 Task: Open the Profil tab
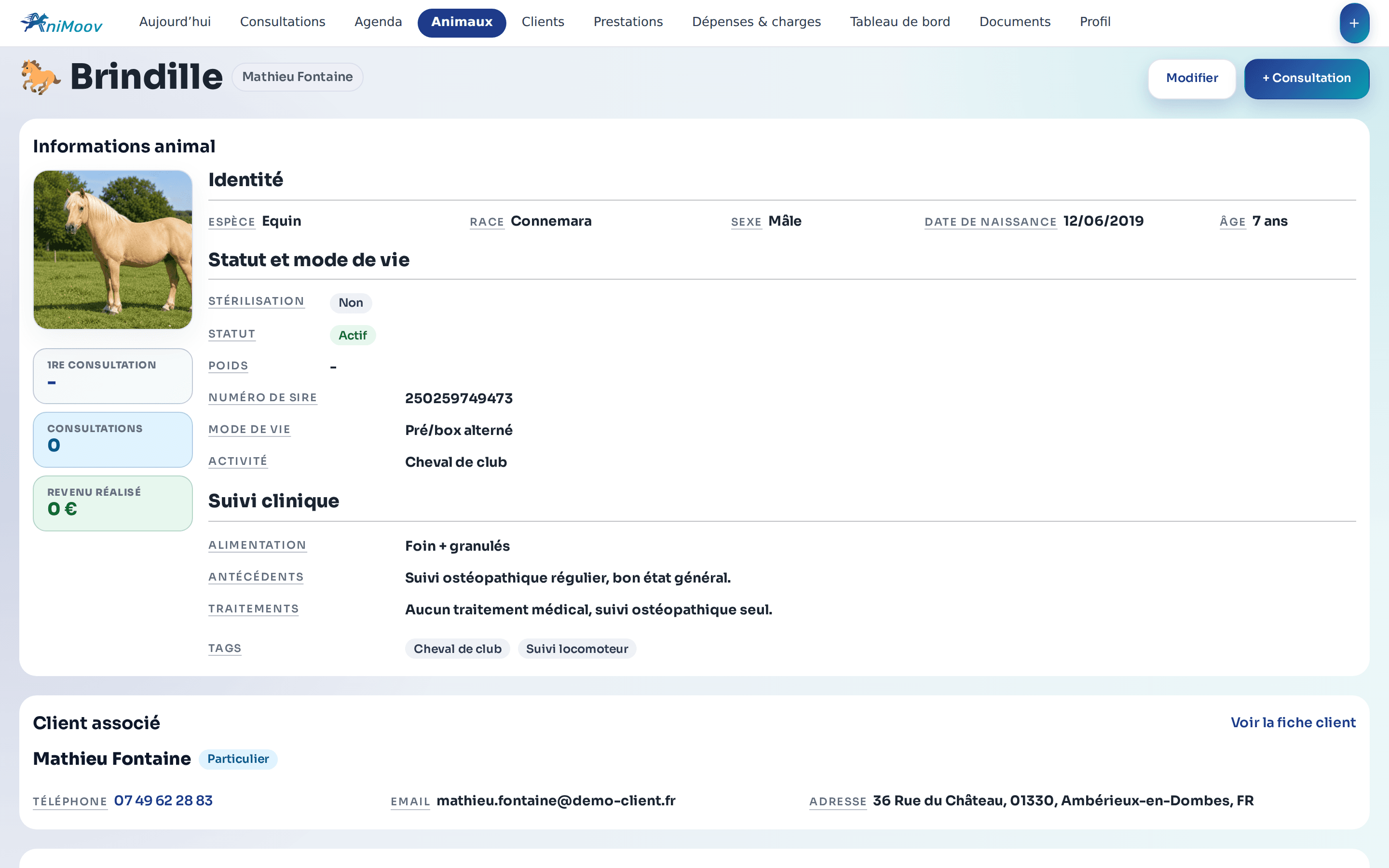point(1095,22)
